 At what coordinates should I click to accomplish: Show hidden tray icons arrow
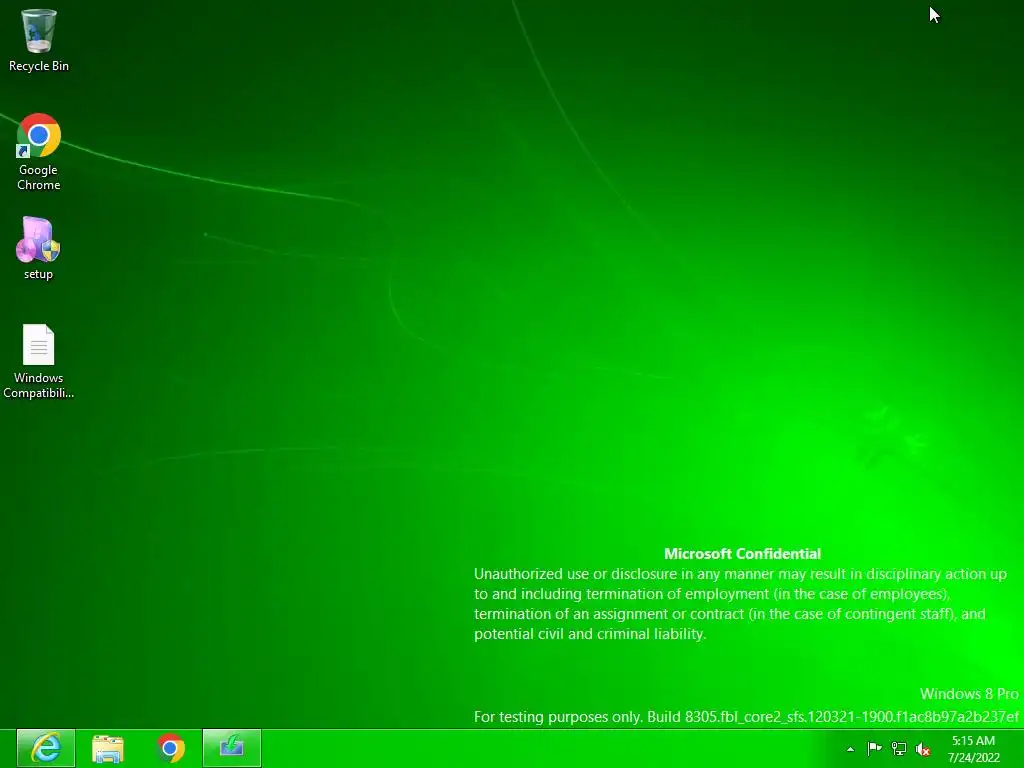(850, 749)
